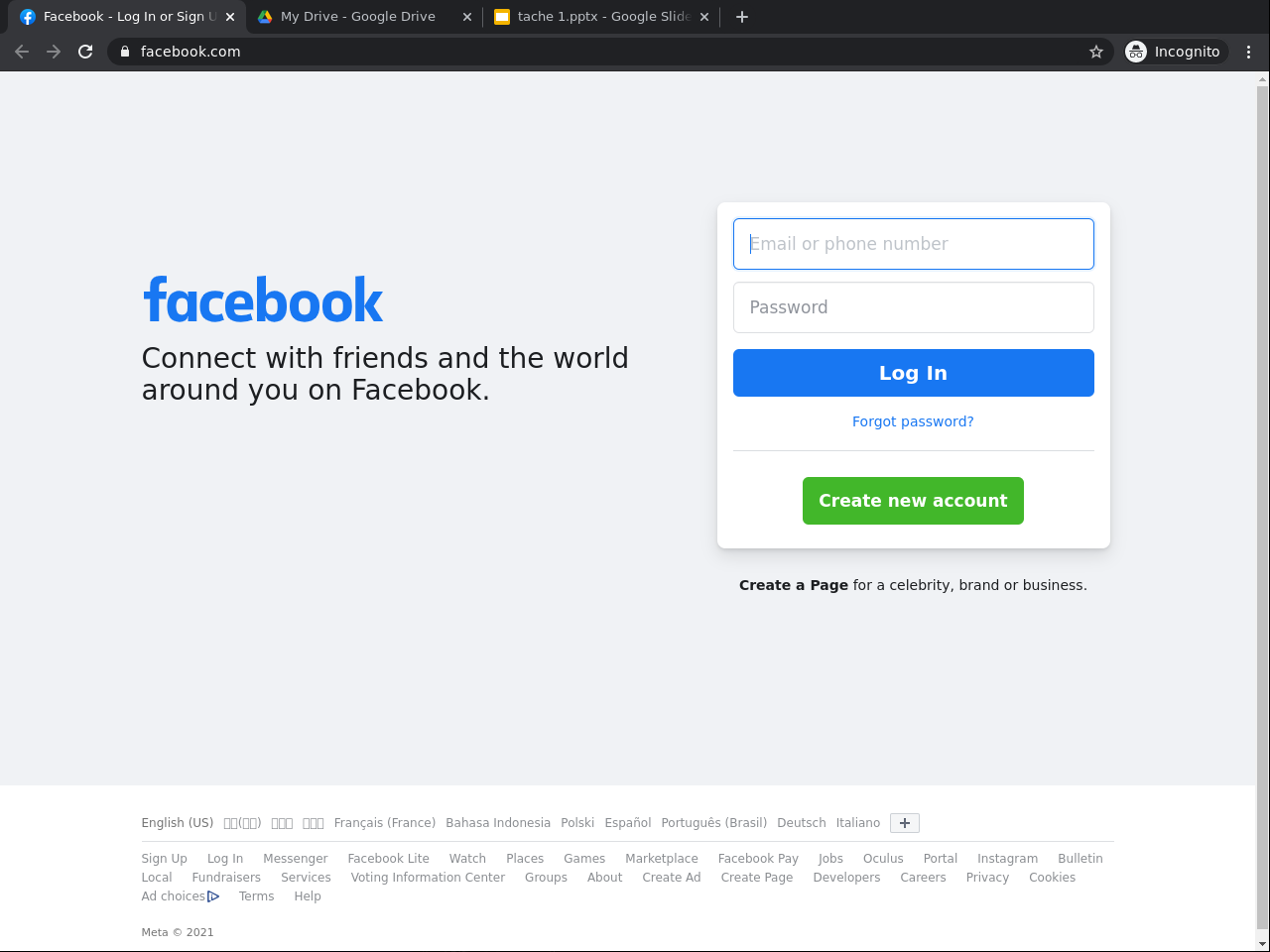Focus the Password field
The width and height of the screenshot is (1270, 952).
[x=914, y=307]
